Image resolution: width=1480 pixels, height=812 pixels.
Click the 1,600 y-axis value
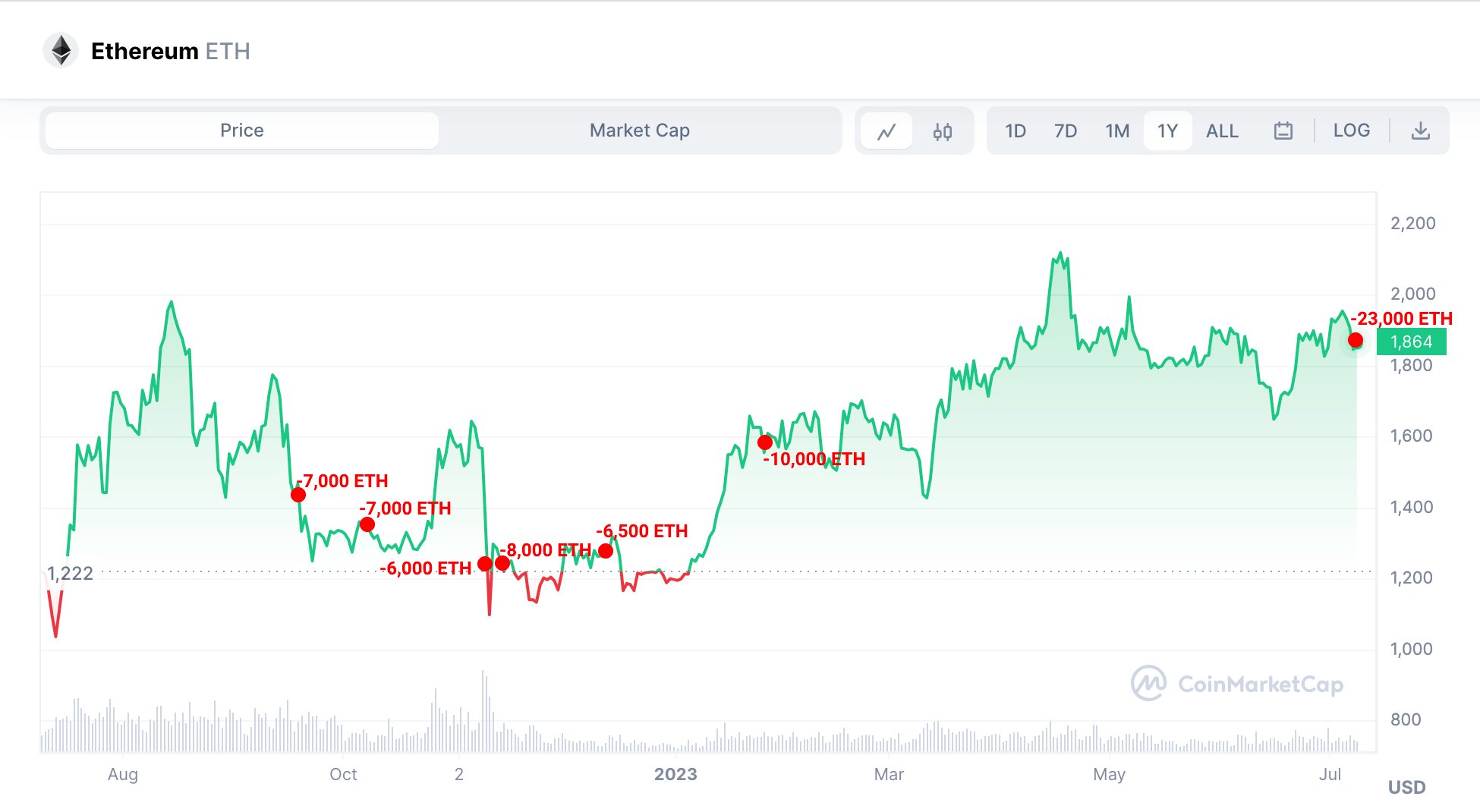click(x=1411, y=436)
